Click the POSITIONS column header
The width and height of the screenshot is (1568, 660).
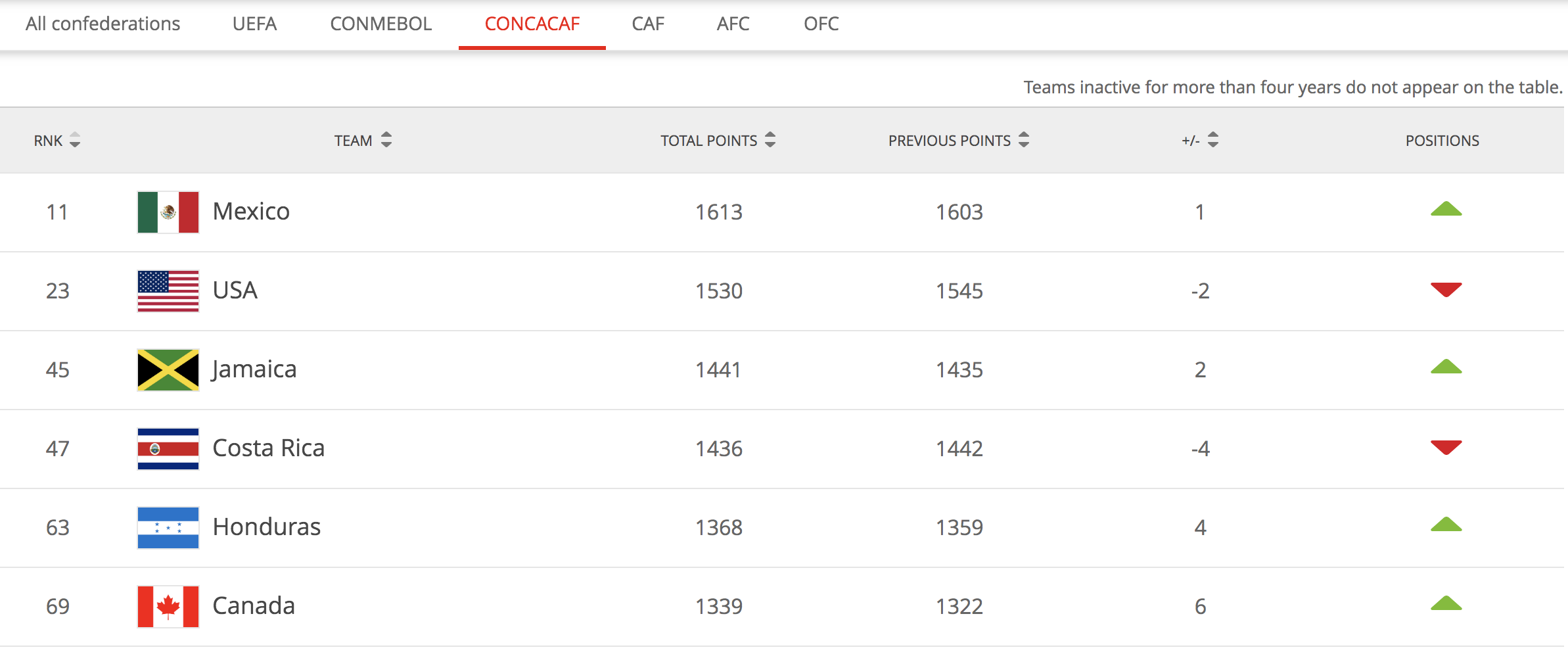tap(1442, 141)
